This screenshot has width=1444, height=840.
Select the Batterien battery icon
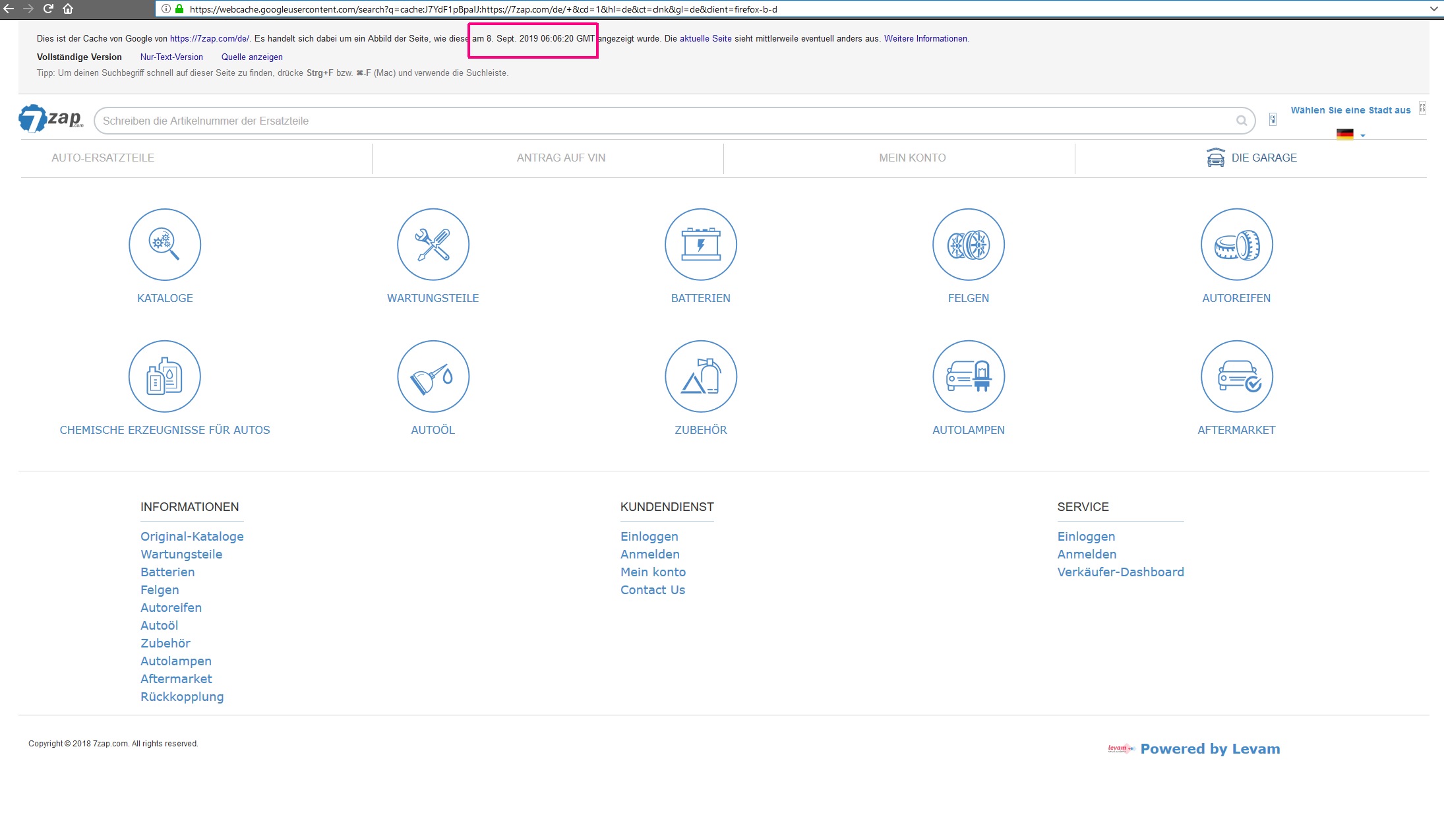click(700, 245)
